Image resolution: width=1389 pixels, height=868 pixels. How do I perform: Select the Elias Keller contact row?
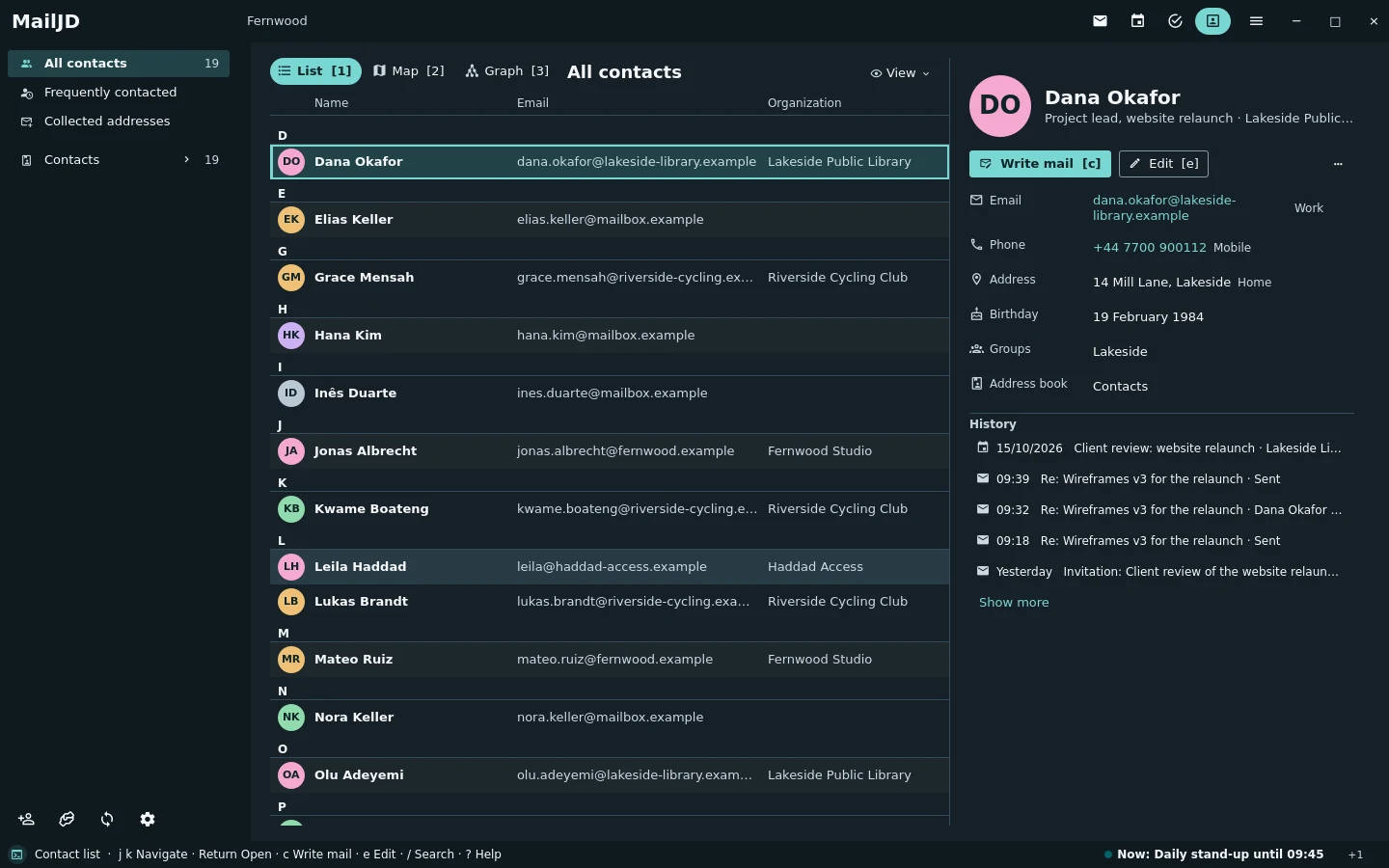pyautogui.click(x=610, y=220)
